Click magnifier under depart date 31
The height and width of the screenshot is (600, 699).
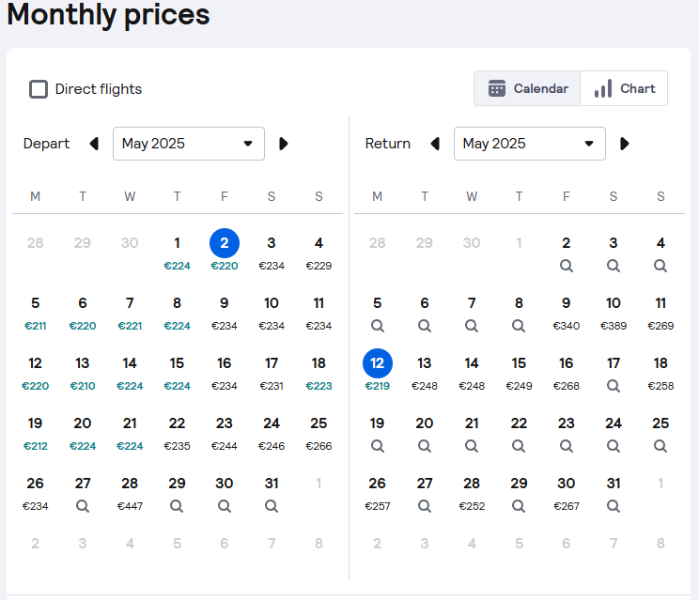(x=271, y=506)
